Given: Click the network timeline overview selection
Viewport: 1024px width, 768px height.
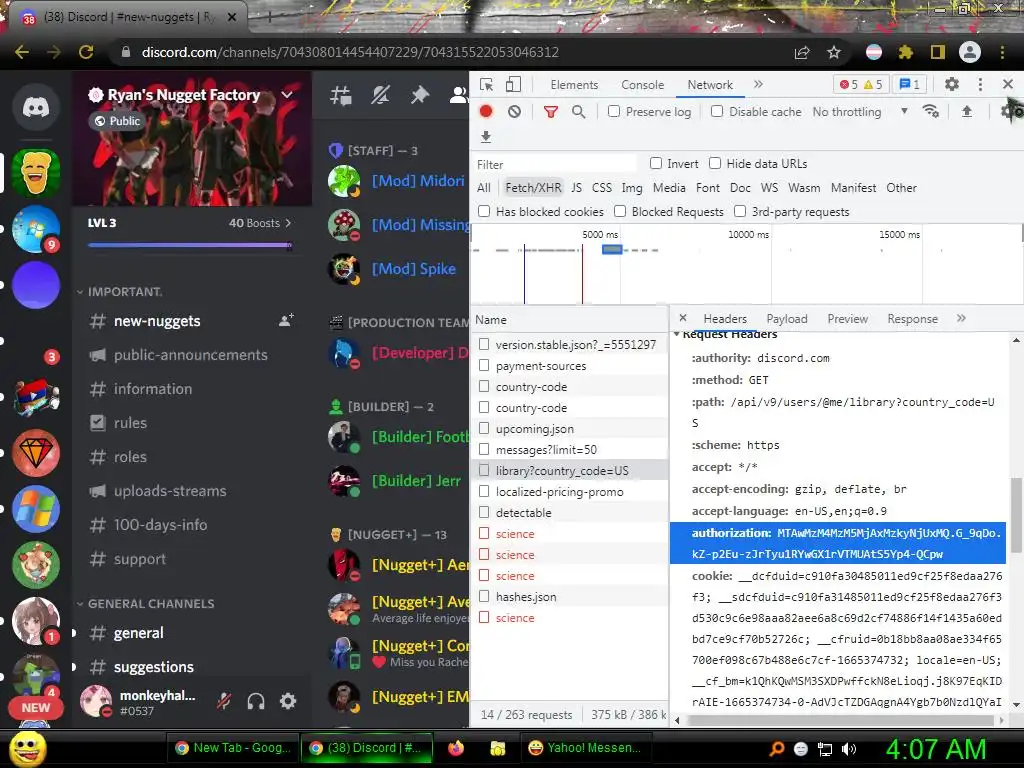Looking at the screenshot, I should (612, 249).
